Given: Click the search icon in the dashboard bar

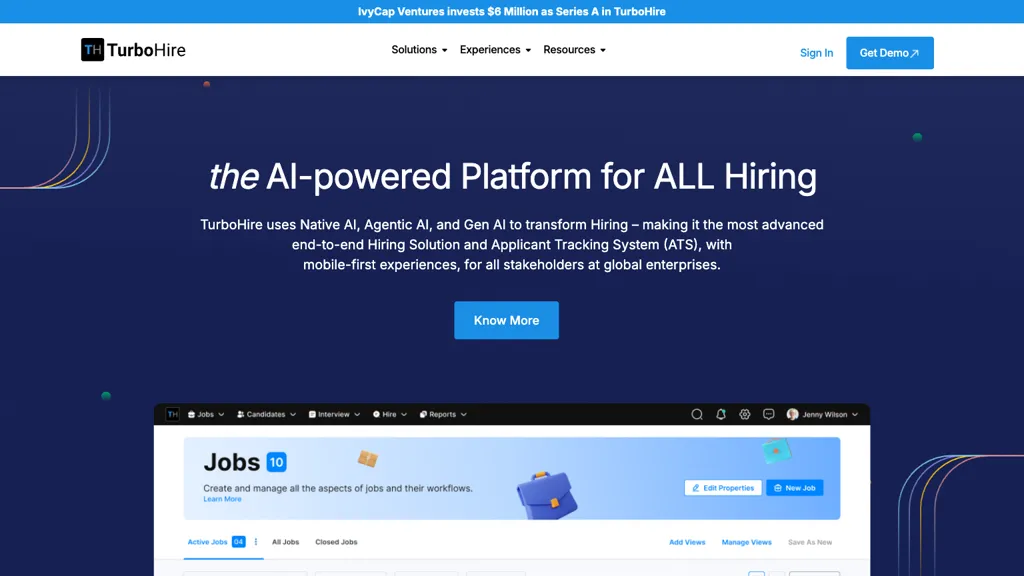Looking at the screenshot, I should click(697, 414).
